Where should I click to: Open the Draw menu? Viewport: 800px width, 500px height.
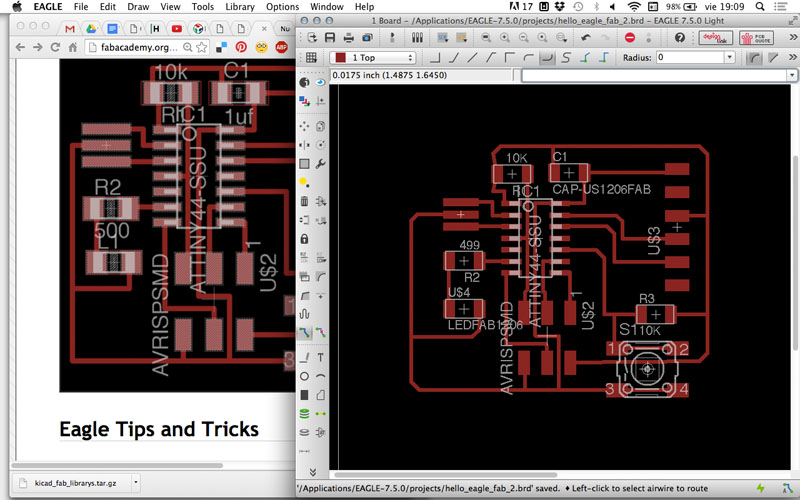138,7
